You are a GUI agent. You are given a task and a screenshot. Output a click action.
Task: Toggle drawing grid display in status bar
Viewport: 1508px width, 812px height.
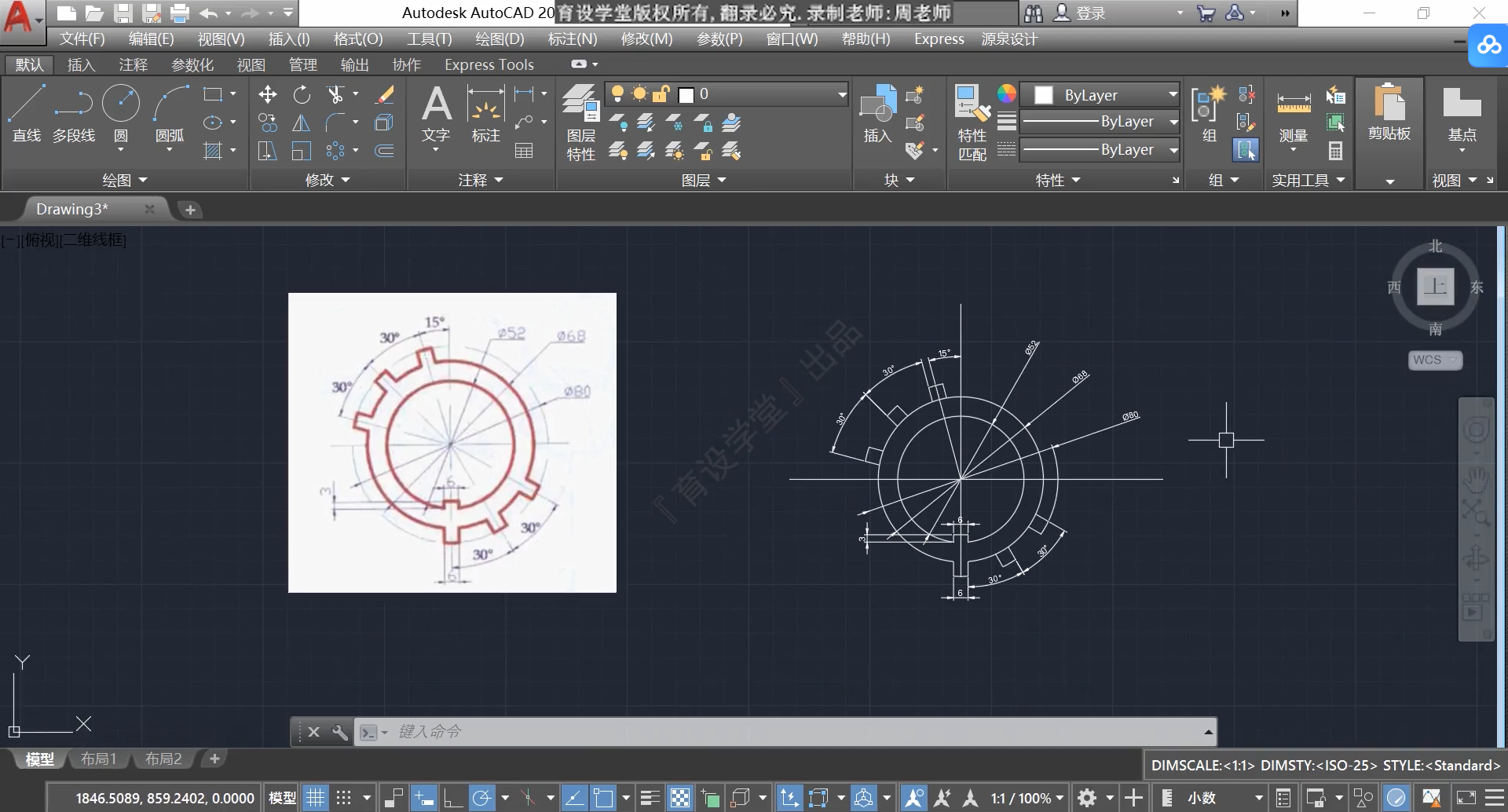(x=316, y=799)
